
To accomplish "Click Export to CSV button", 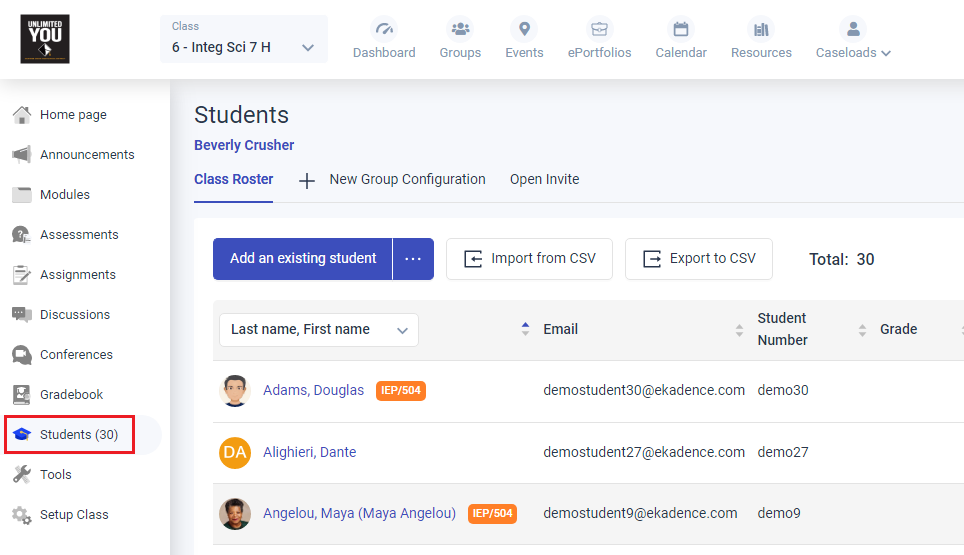I will coord(699,259).
